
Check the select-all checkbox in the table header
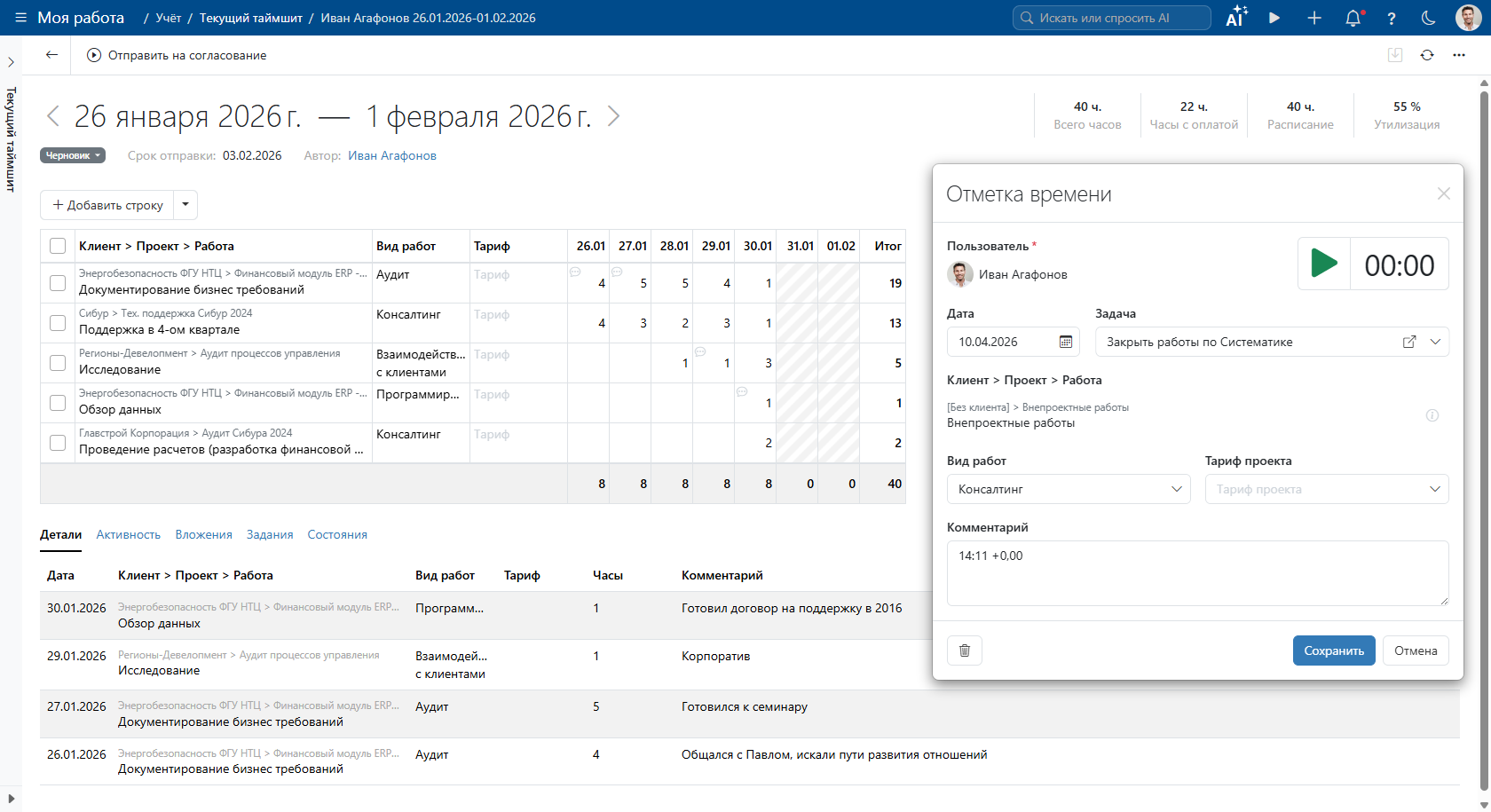[57, 246]
